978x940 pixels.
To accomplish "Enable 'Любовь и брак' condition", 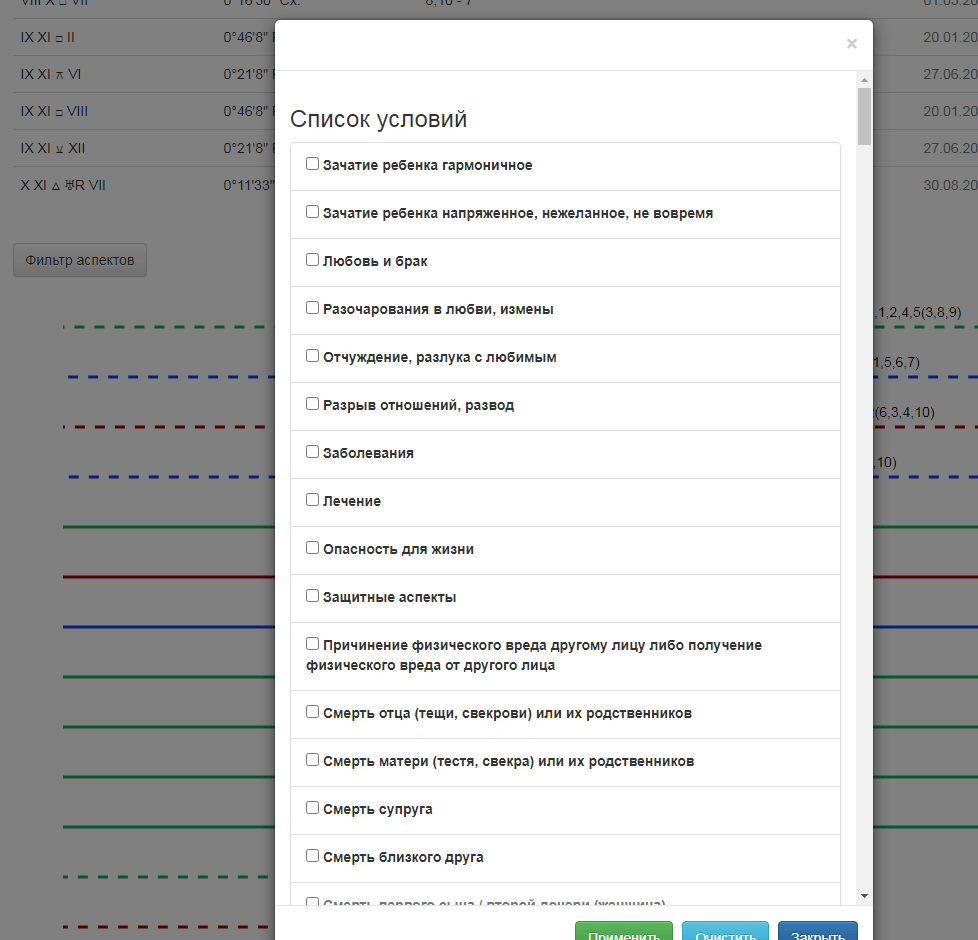I will [313, 260].
